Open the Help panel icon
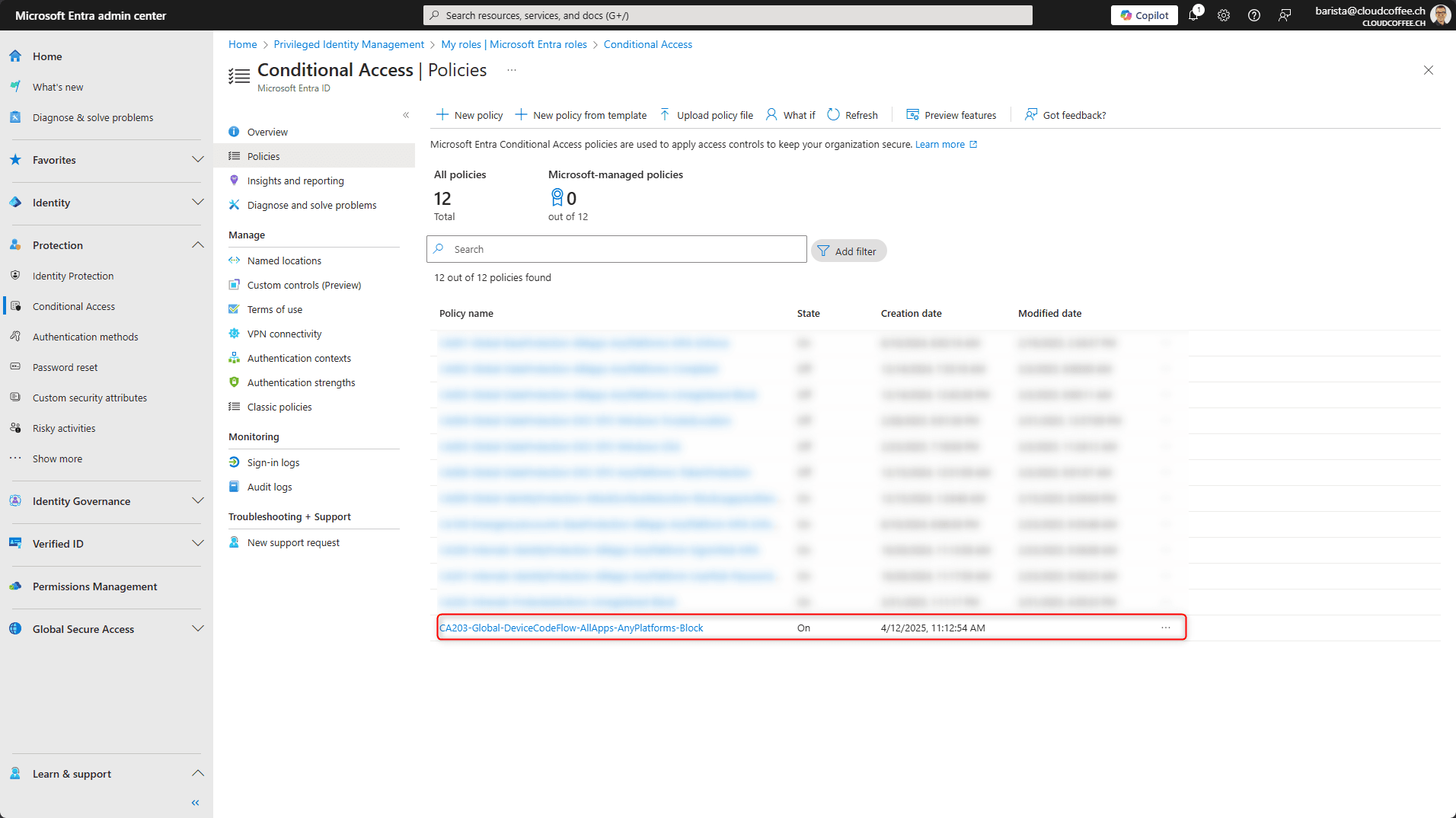1456x818 pixels. 1254,15
